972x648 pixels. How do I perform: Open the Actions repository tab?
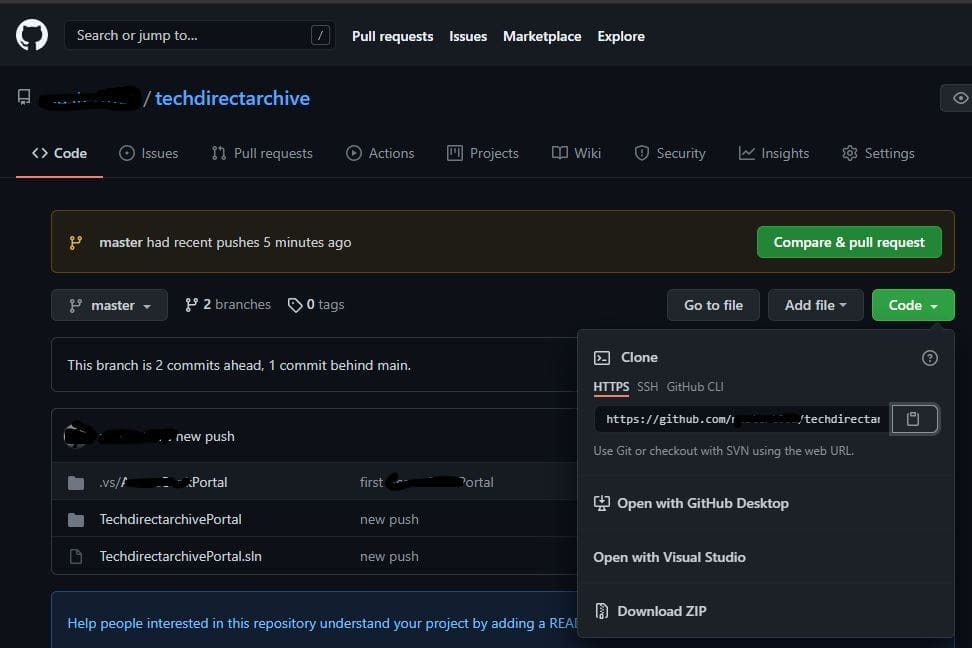[x=380, y=153]
